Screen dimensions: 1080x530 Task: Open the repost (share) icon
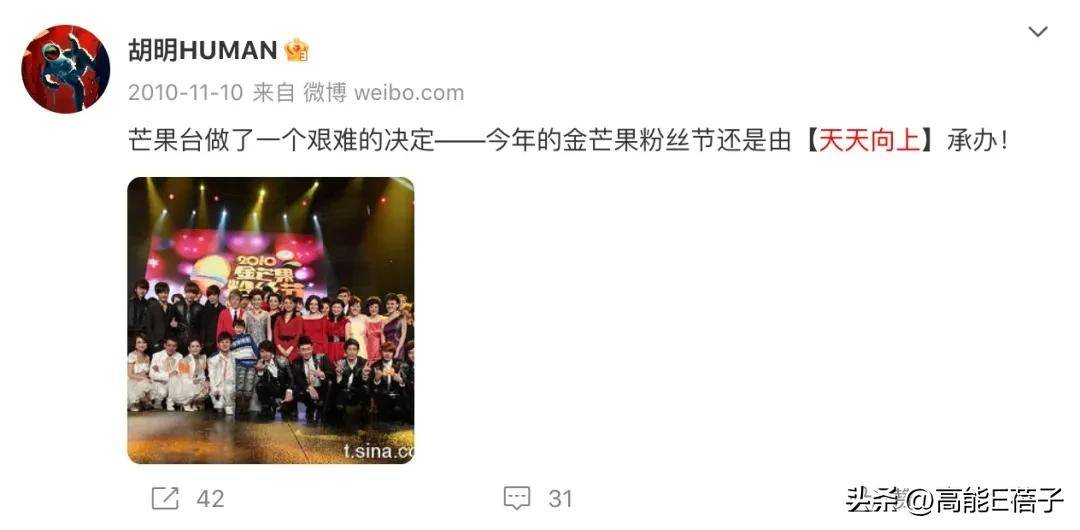coord(165,498)
